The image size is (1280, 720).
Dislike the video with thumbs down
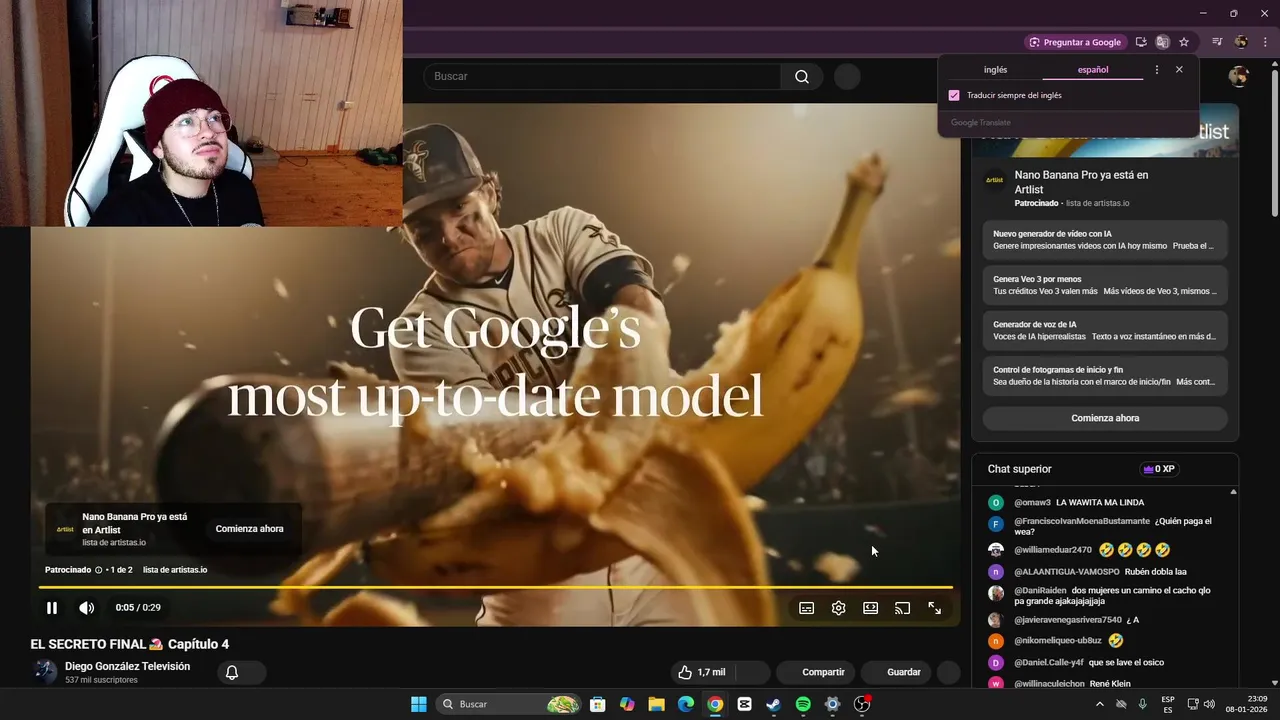[x=753, y=672]
